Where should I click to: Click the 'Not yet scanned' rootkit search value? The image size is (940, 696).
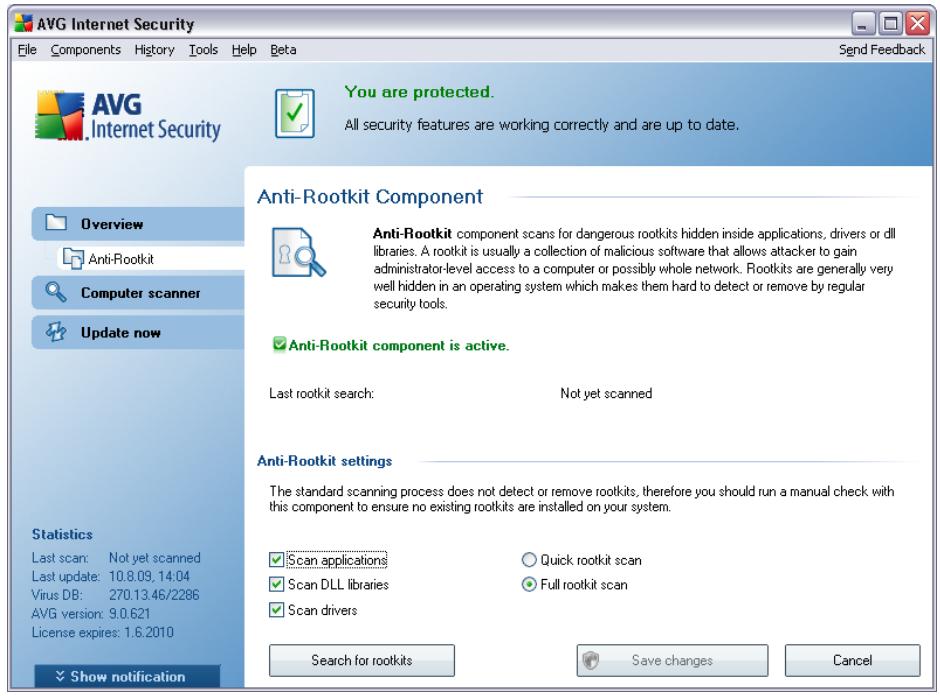click(x=606, y=393)
